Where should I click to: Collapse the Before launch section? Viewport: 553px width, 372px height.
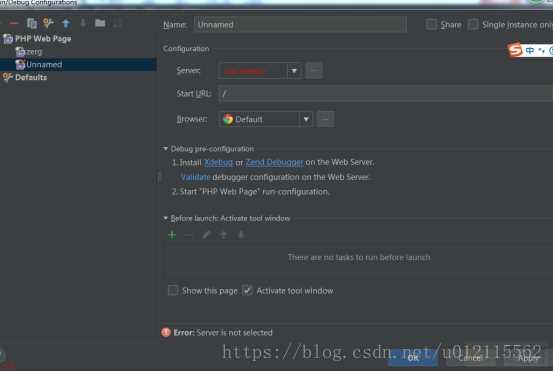point(165,219)
